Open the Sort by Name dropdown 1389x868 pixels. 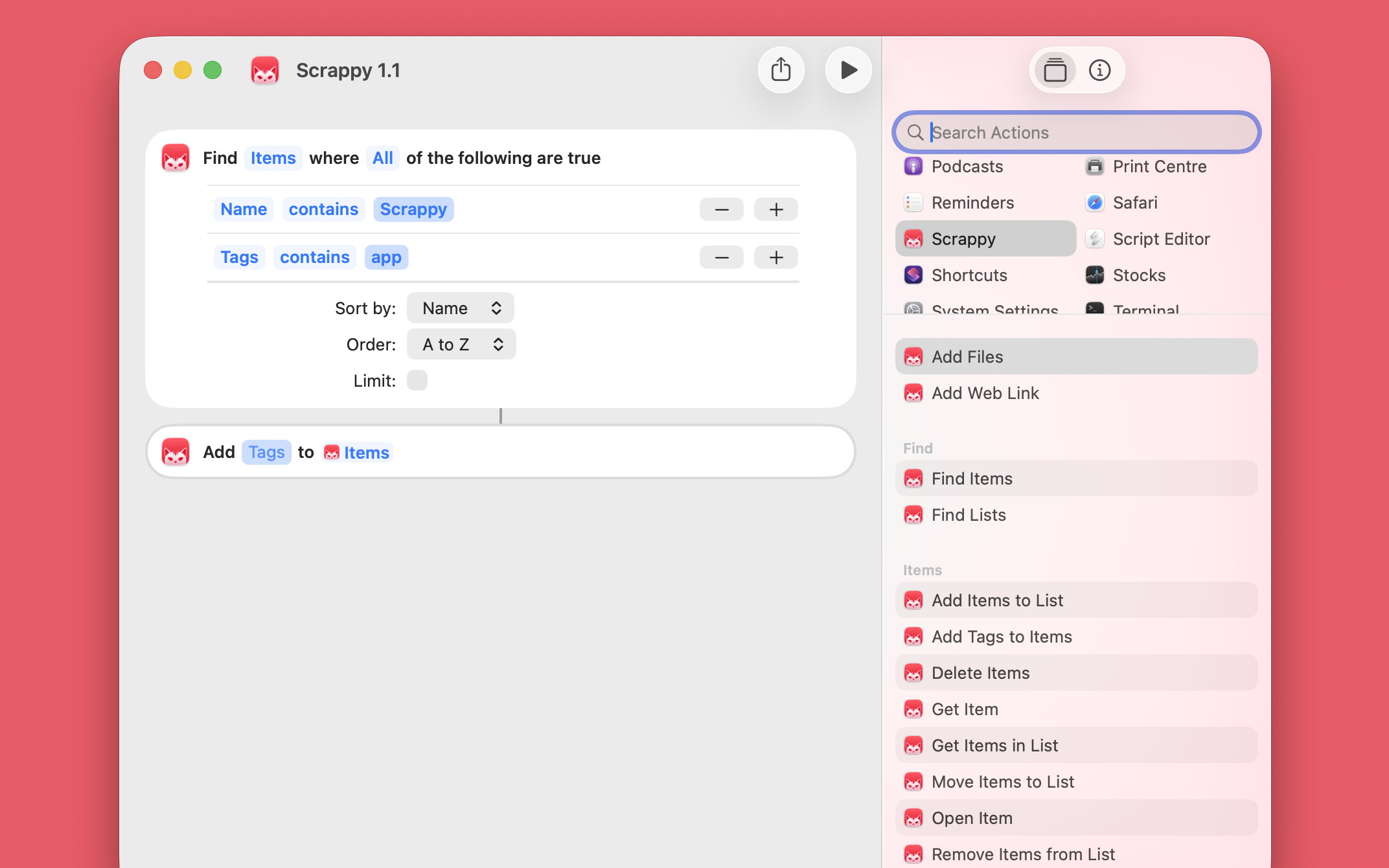(461, 308)
